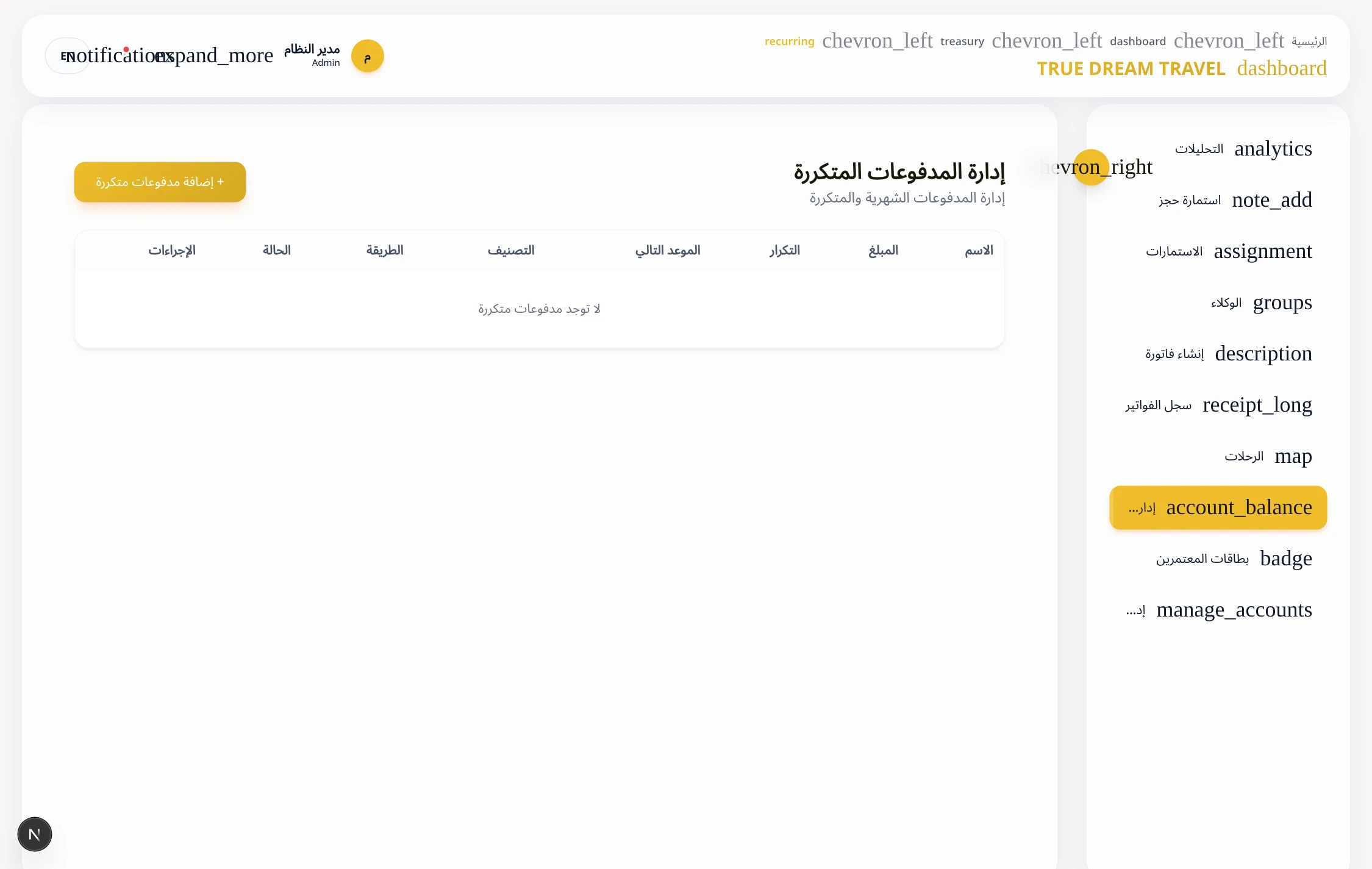Click the المبلغ column header
The image size is (1372, 869).
pos(883,251)
